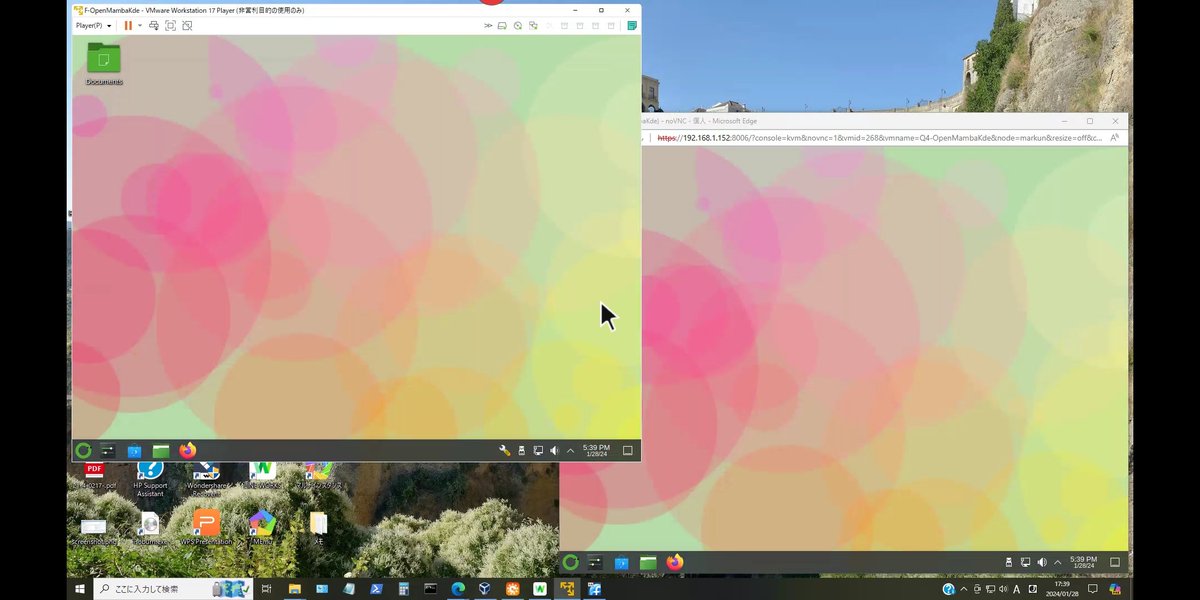Expand the power options arrow beside pause
The height and width of the screenshot is (600, 1200).
click(x=139, y=25)
